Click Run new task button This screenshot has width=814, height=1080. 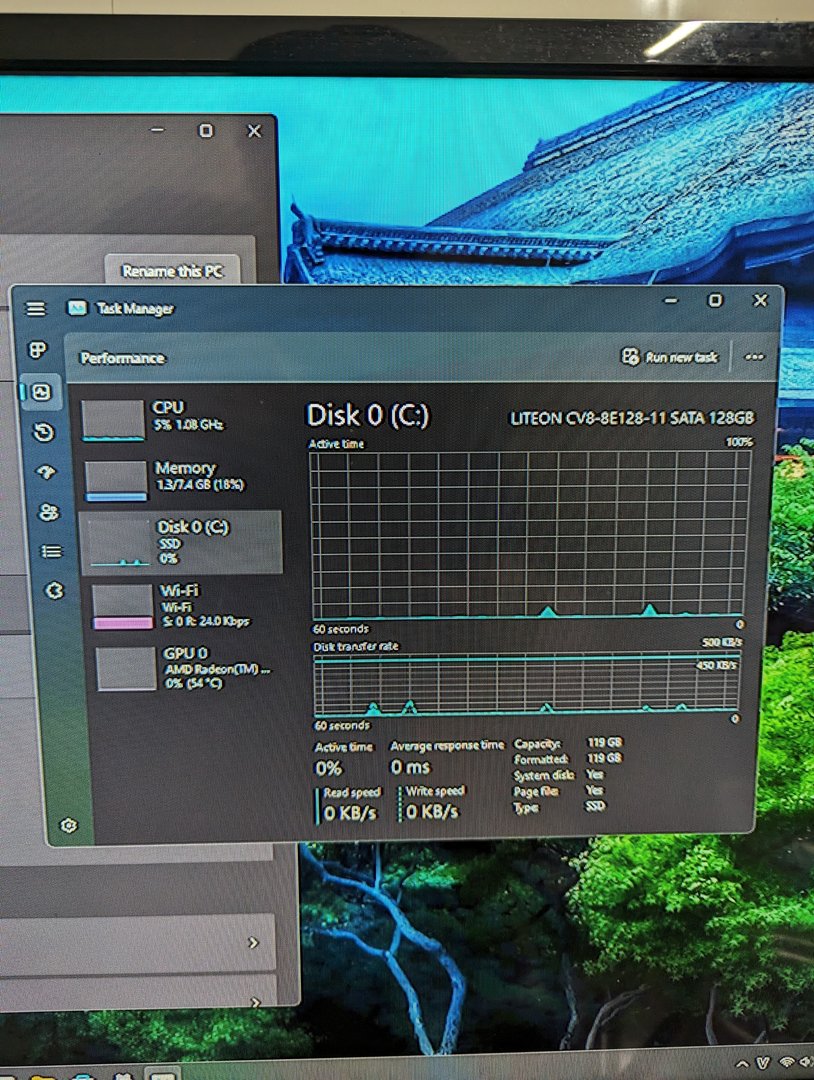[669, 357]
